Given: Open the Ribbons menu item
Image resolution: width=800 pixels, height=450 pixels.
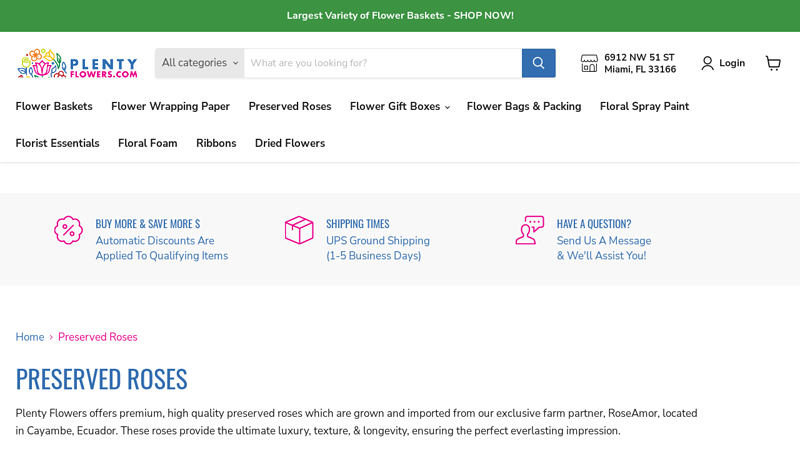Looking at the screenshot, I should click(216, 143).
